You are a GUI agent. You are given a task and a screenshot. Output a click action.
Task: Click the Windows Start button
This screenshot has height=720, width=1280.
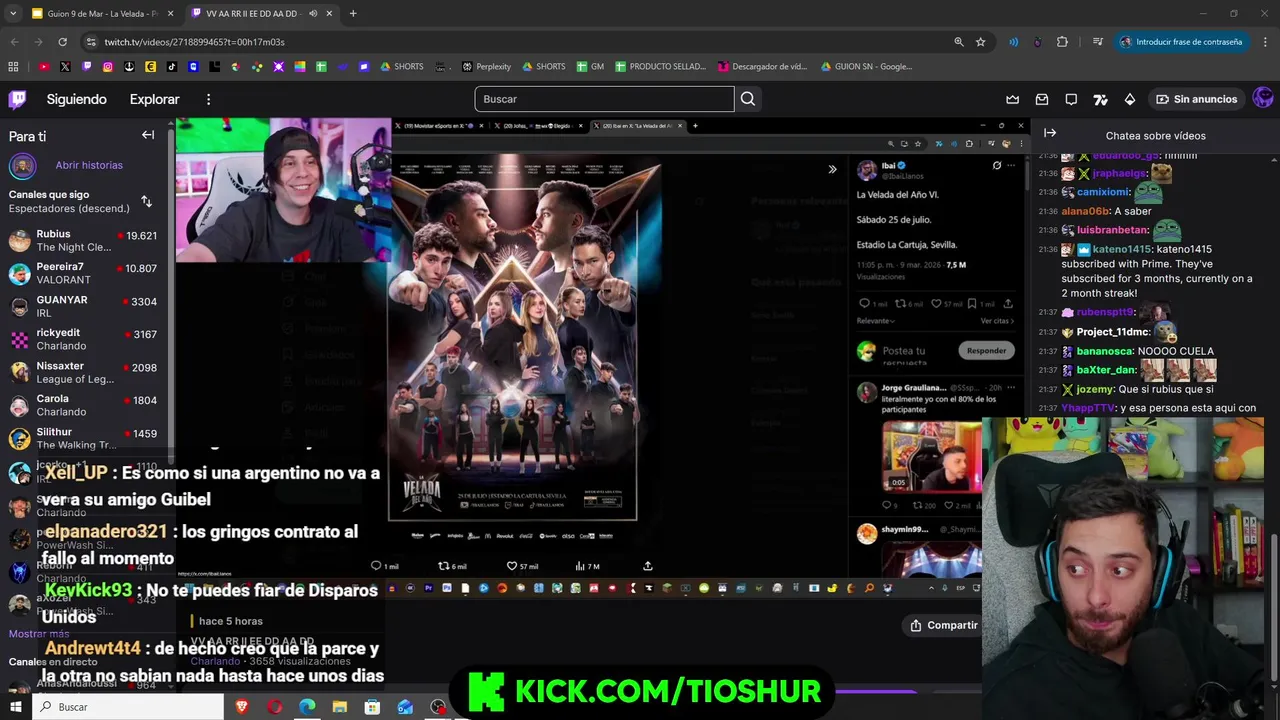16,707
